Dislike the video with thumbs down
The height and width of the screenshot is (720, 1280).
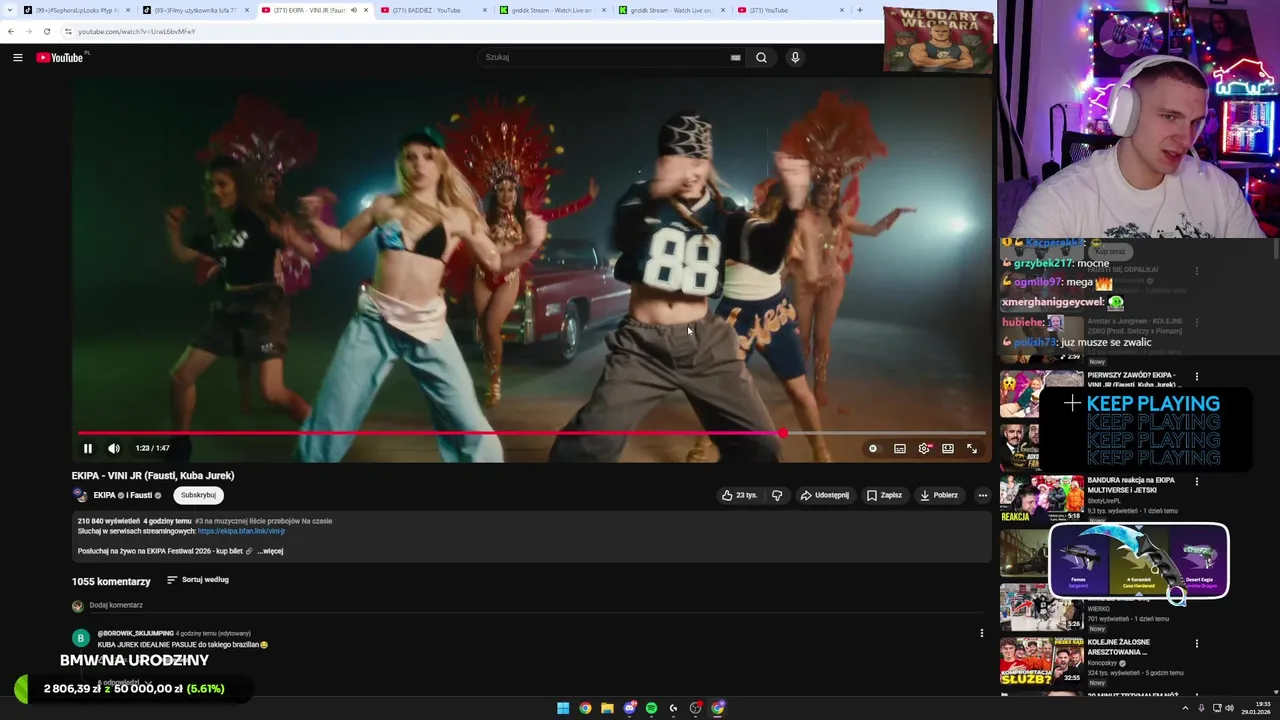(x=777, y=495)
